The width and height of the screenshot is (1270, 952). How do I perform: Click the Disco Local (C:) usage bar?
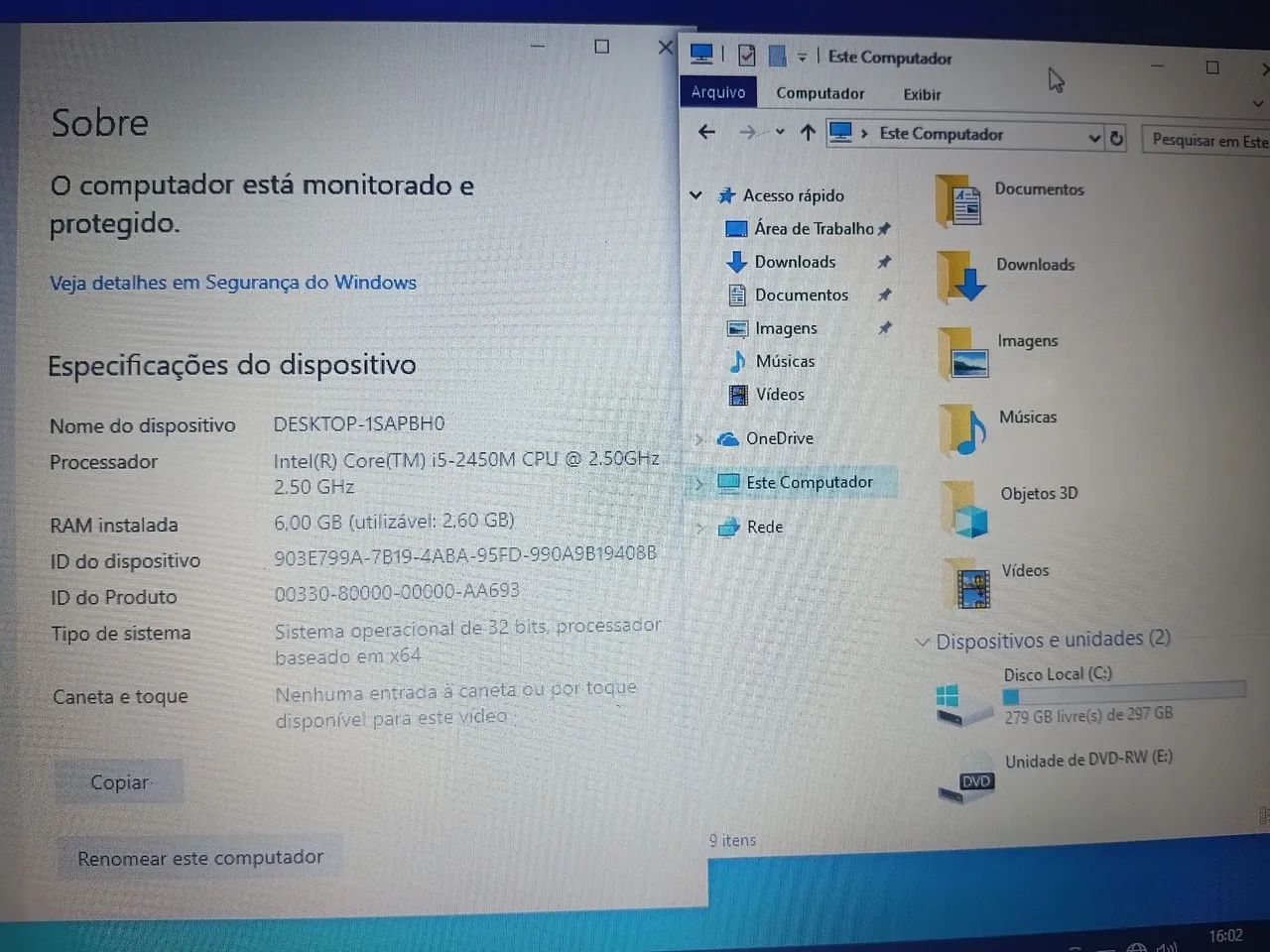click(1124, 693)
